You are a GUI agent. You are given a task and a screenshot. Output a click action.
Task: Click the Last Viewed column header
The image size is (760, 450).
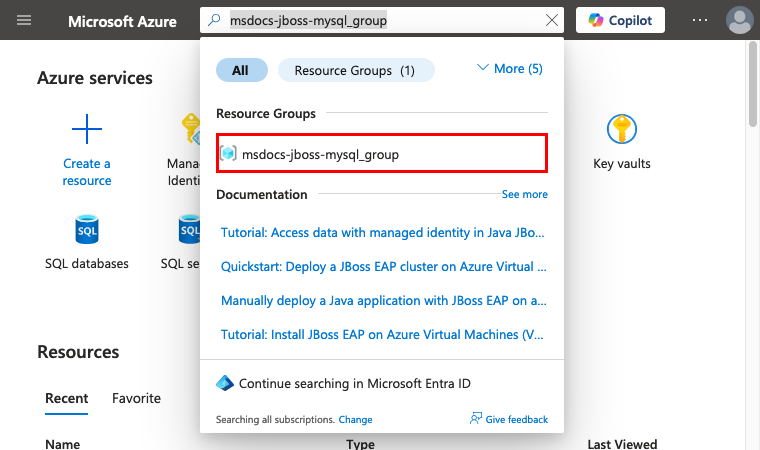622,444
